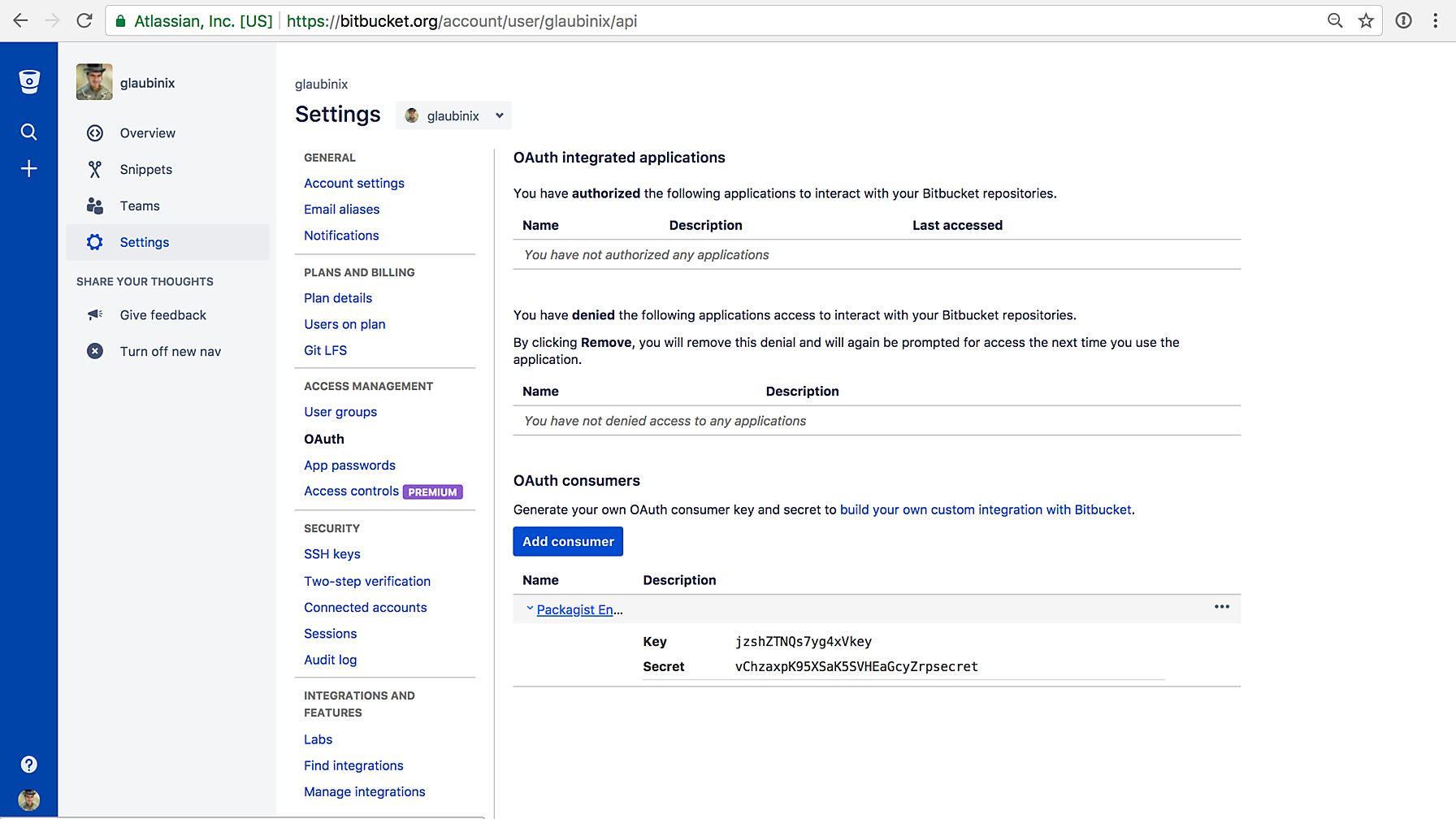Click the Overview compass icon
The width and height of the screenshot is (1456, 819).
click(x=95, y=133)
